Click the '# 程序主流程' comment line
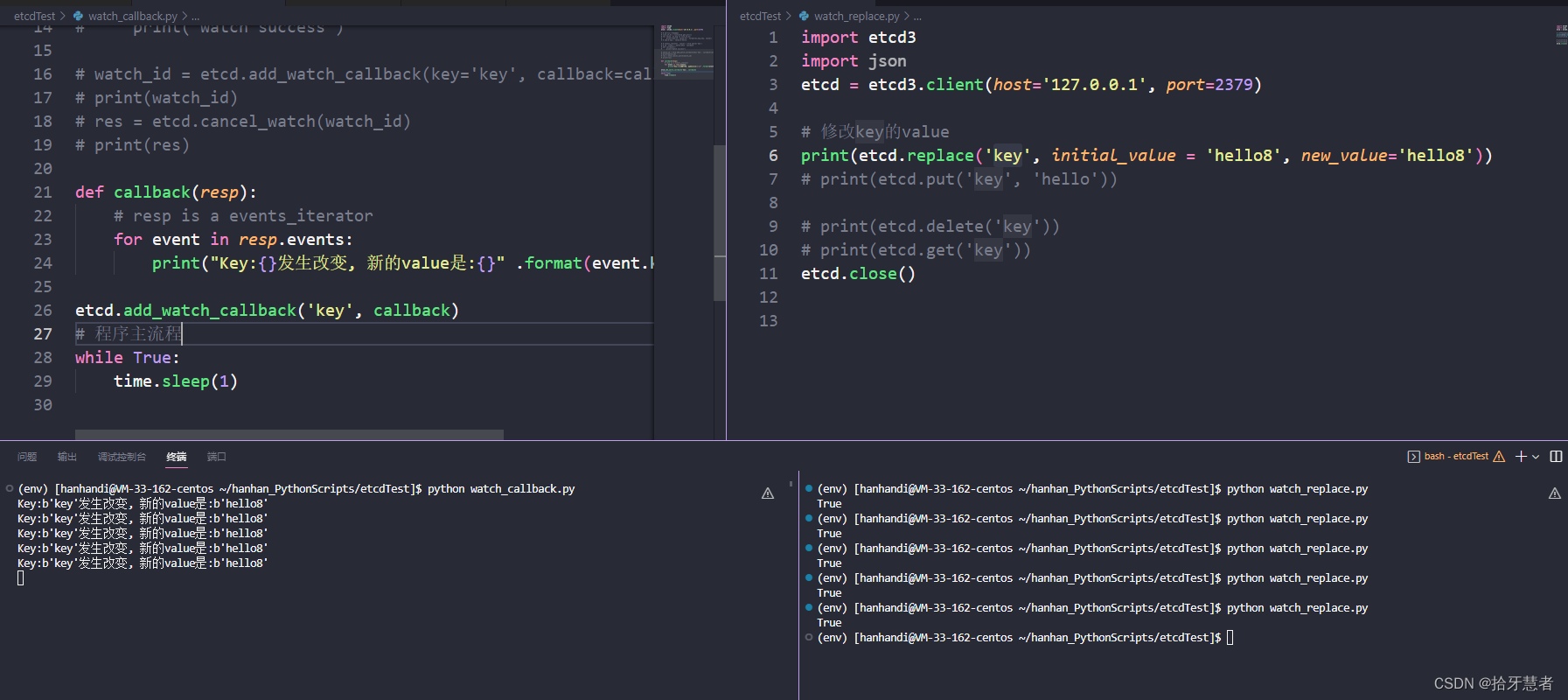This screenshot has height=700, width=1568. click(x=129, y=333)
